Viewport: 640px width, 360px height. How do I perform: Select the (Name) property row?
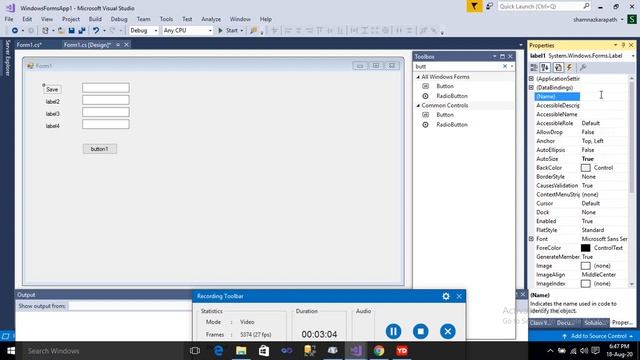pyautogui.click(x=580, y=96)
